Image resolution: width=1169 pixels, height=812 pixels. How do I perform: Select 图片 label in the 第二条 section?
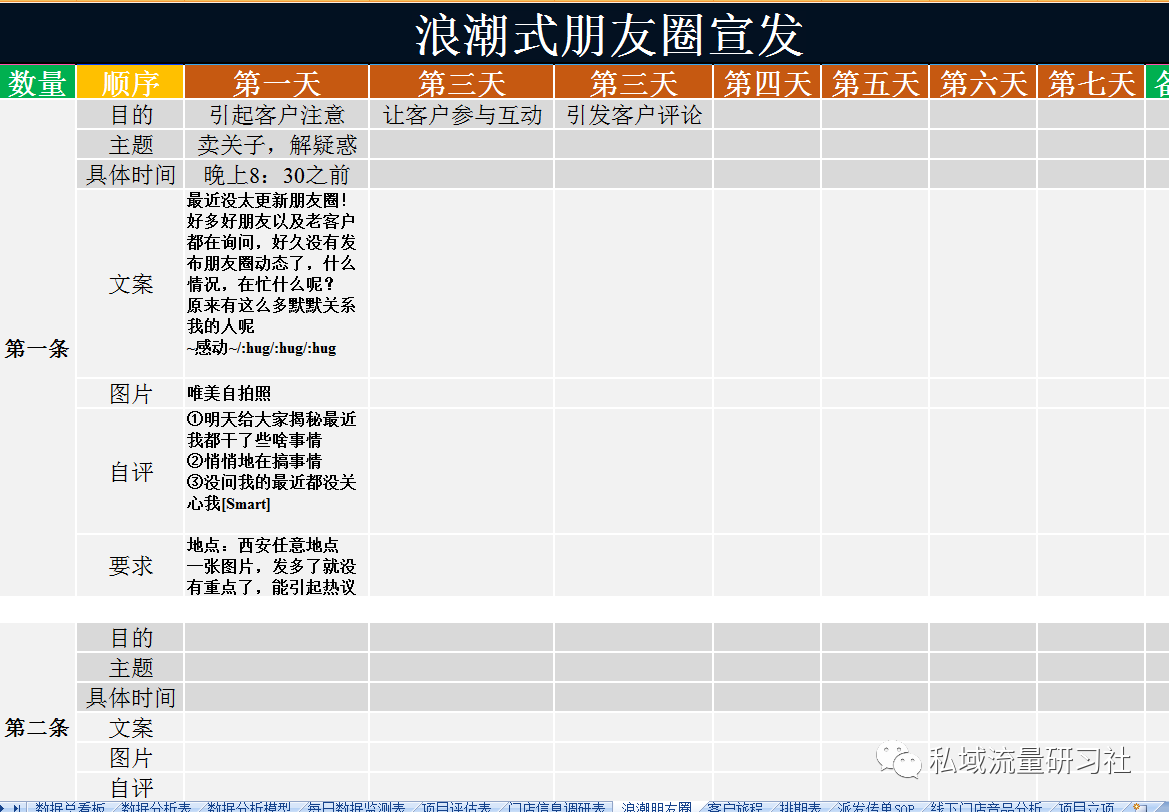coord(130,758)
